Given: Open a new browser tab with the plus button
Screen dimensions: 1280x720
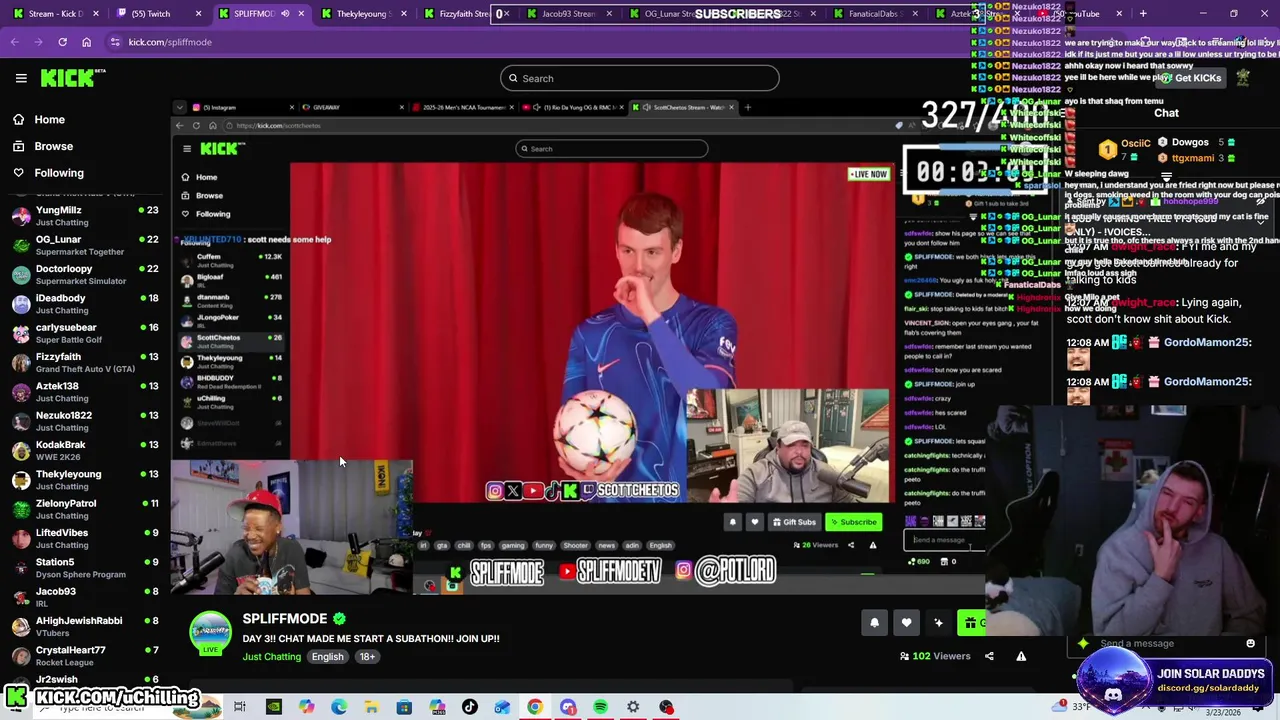Looking at the screenshot, I should (1143, 14).
